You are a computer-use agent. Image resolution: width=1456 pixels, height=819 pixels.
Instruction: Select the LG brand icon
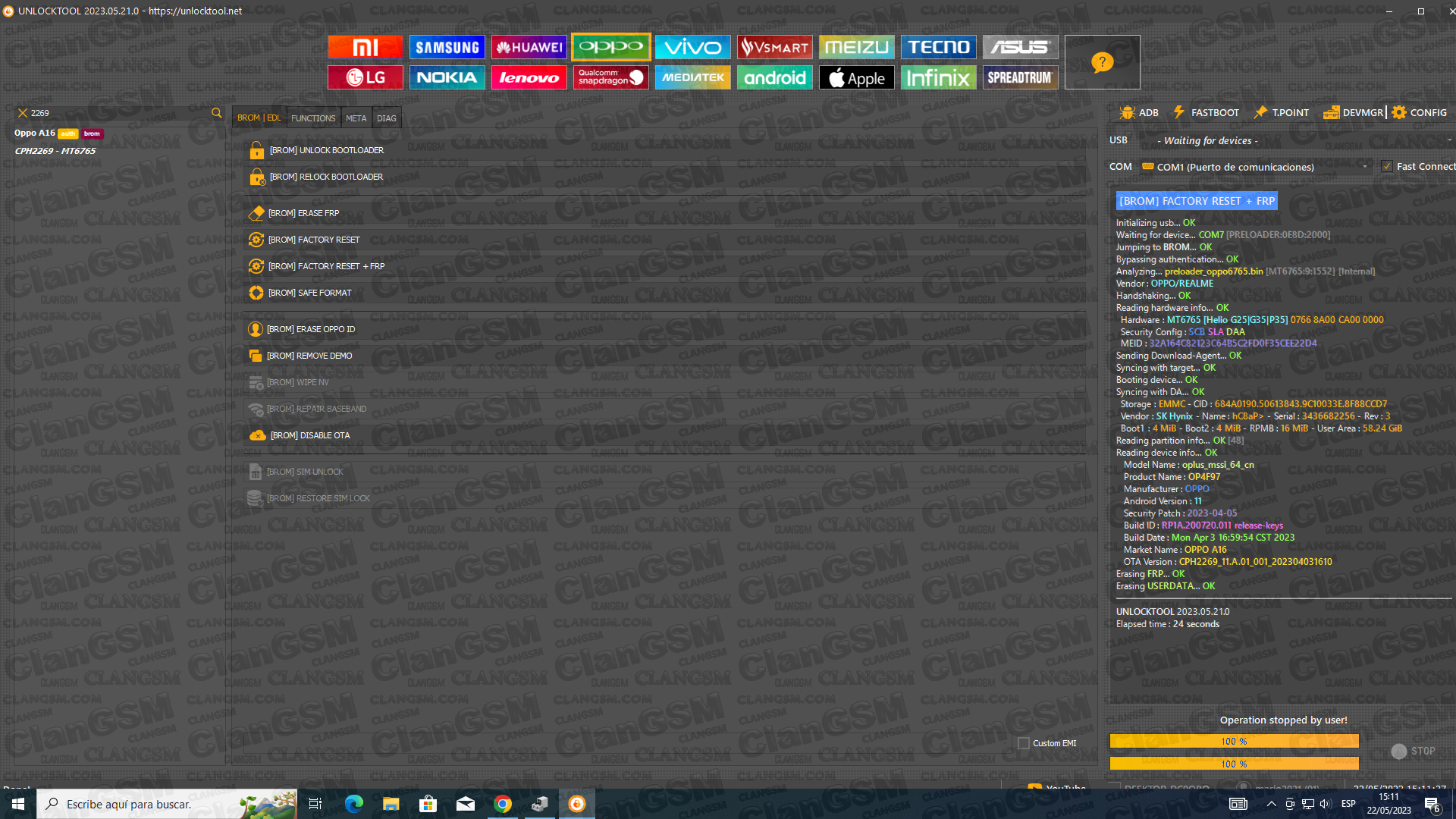[x=366, y=77]
